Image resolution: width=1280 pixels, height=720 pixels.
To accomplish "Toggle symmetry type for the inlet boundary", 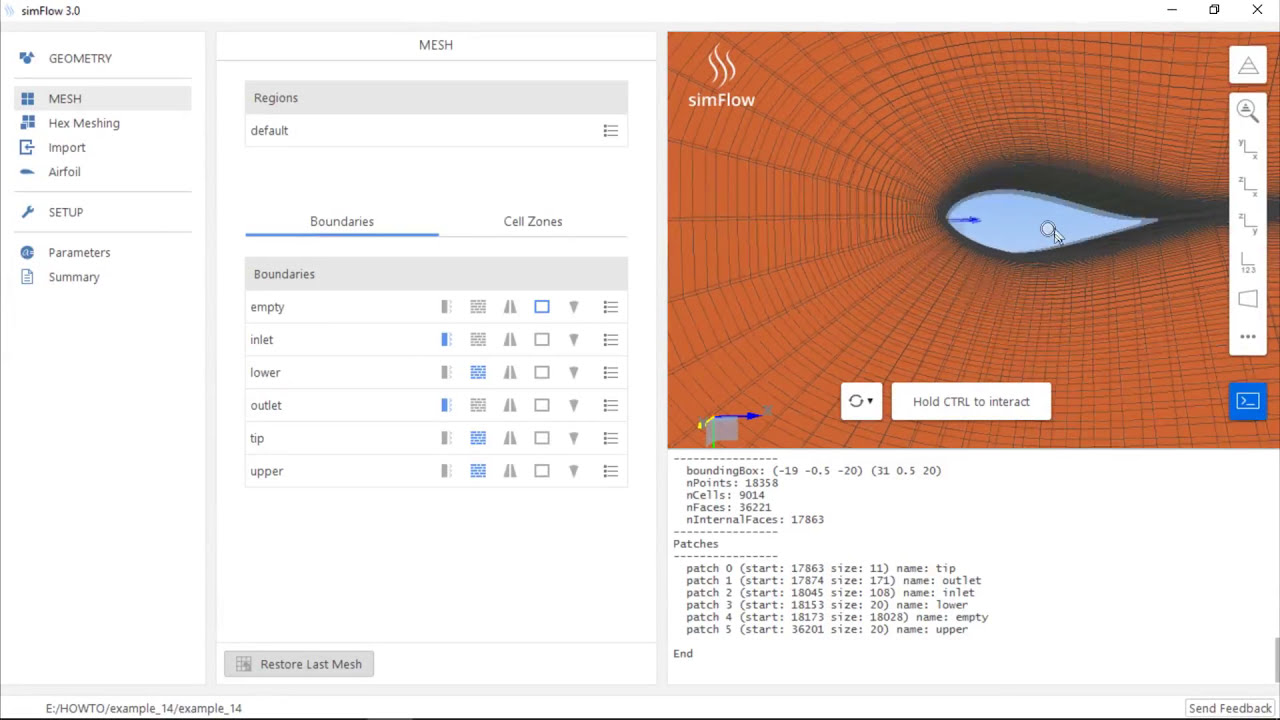I will tap(510, 339).
